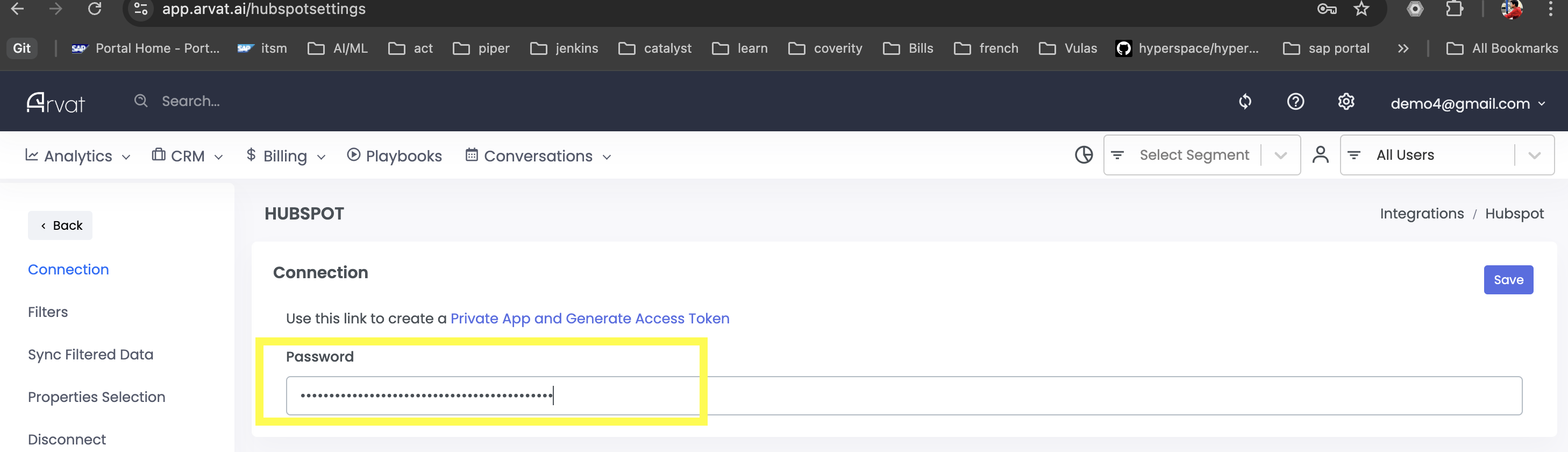The height and width of the screenshot is (452, 1568).
Task: Open the Select Segment dropdown
Action: (x=1202, y=156)
